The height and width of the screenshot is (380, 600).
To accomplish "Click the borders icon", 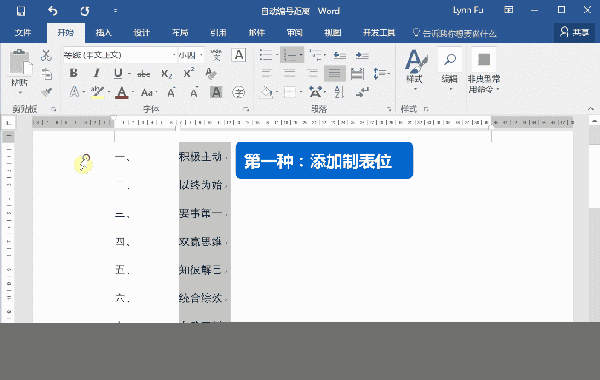I will point(290,92).
